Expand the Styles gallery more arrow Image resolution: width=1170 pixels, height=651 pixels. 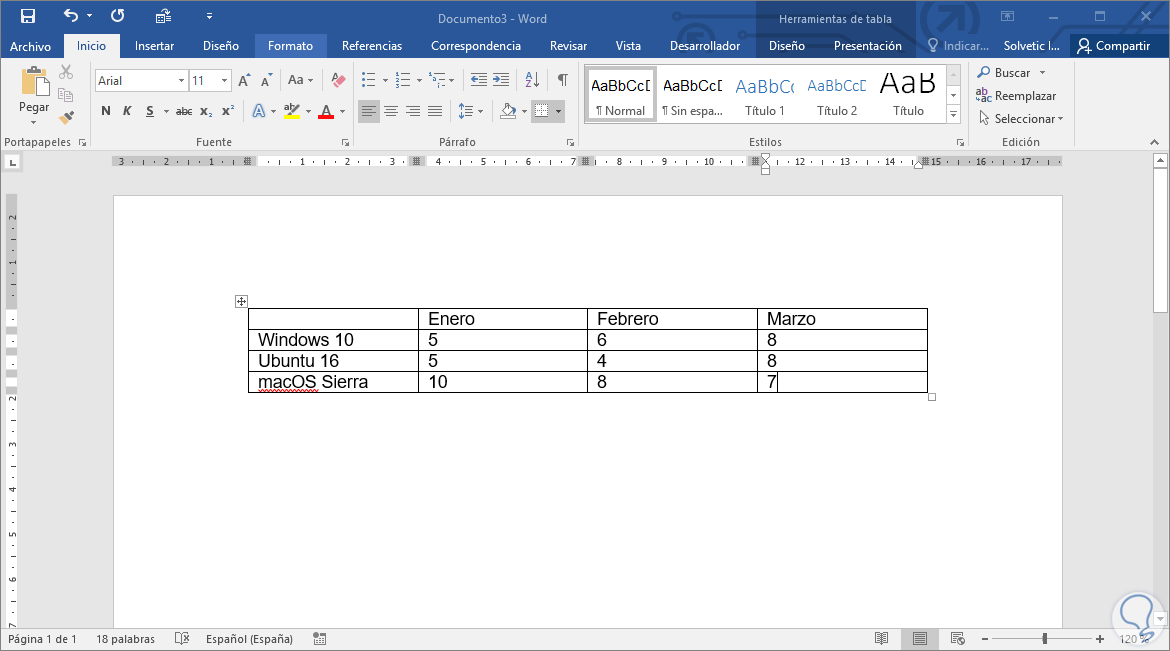coord(954,114)
